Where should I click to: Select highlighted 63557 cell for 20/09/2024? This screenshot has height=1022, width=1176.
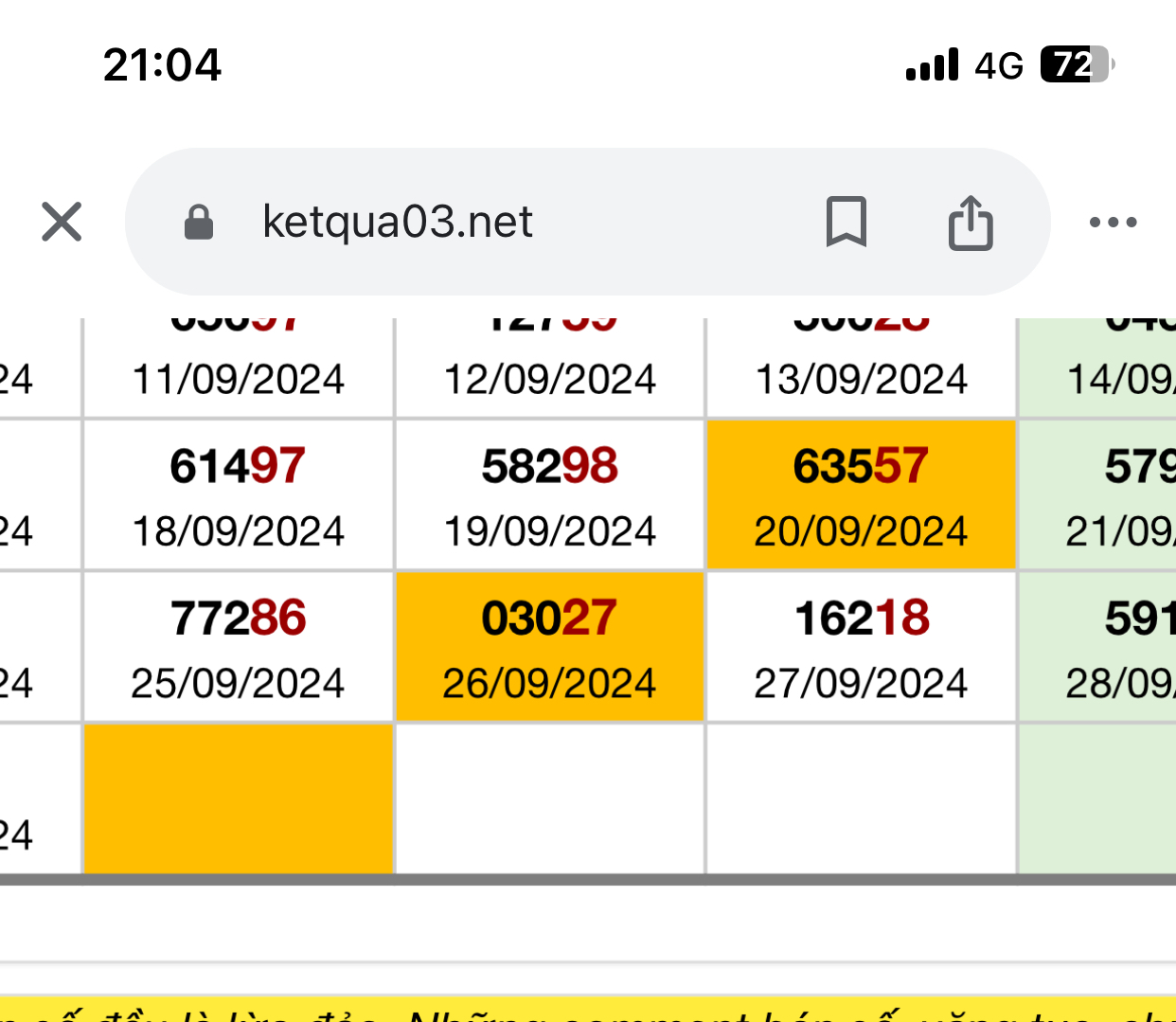pos(861,494)
